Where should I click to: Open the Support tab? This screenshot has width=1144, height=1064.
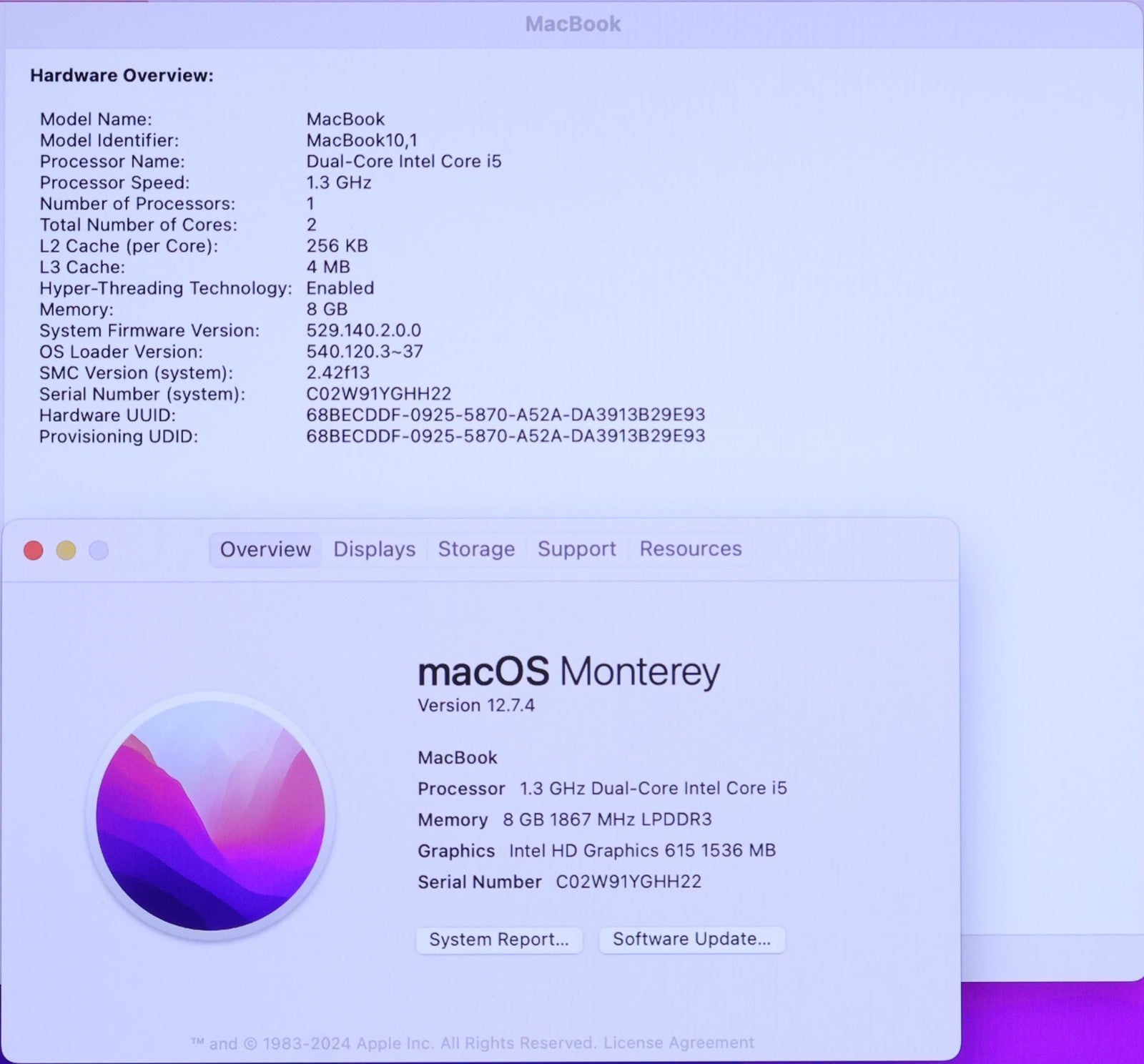tap(576, 549)
